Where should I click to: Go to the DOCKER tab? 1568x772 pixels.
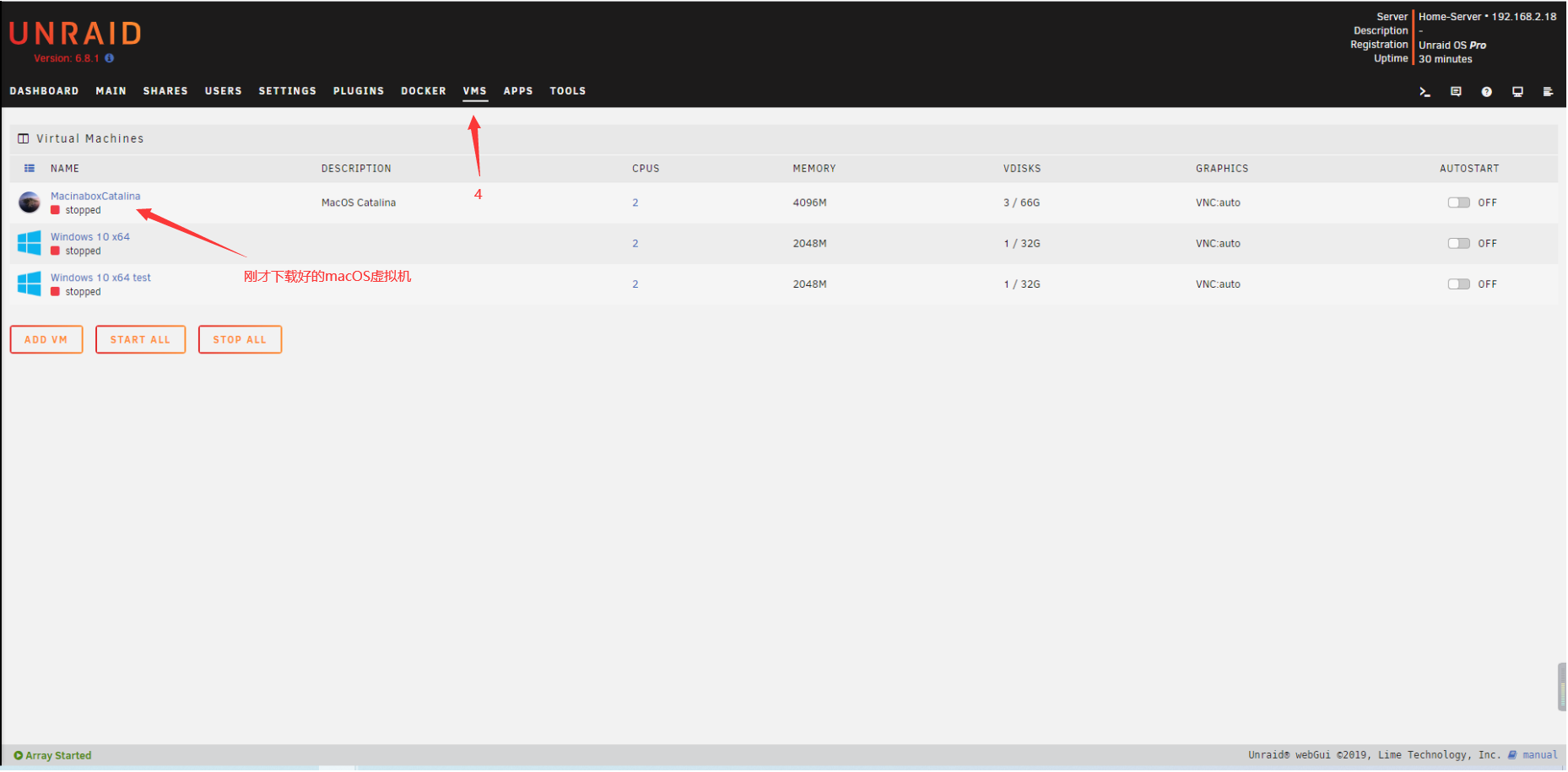click(x=423, y=91)
